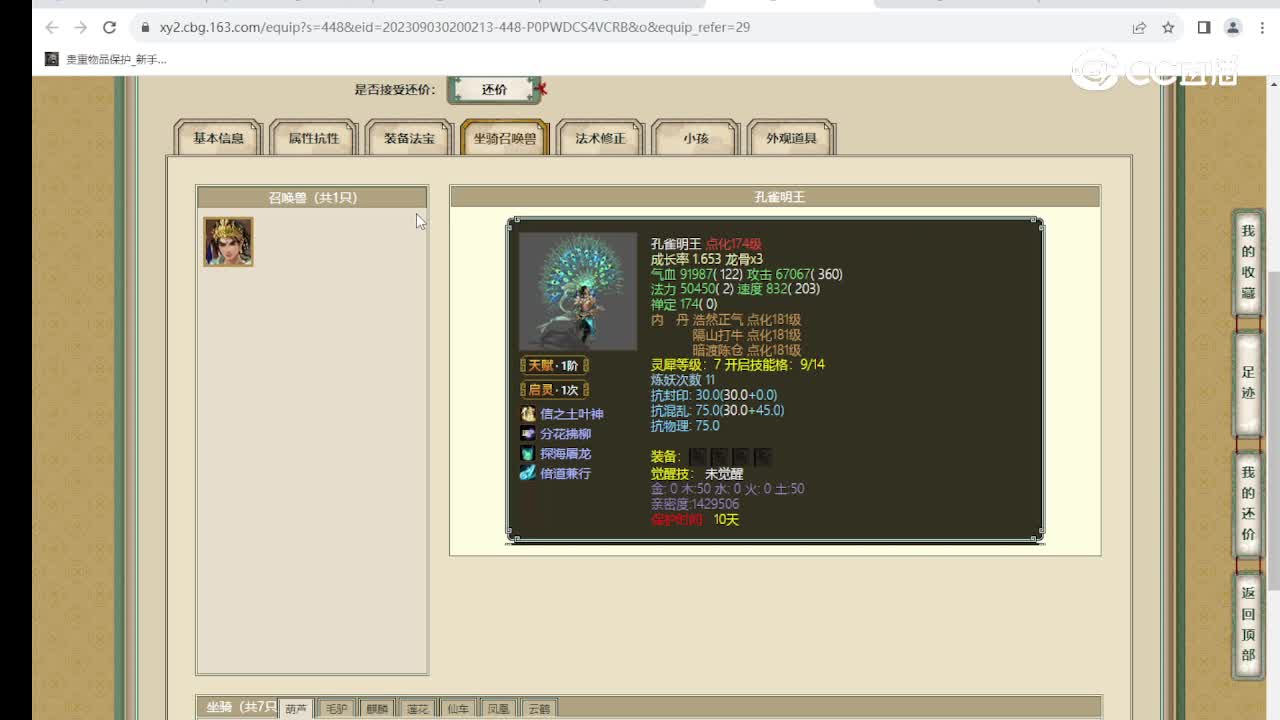The width and height of the screenshot is (1280, 720).
Task: Click the browser back arrow
Action: click(x=52, y=27)
